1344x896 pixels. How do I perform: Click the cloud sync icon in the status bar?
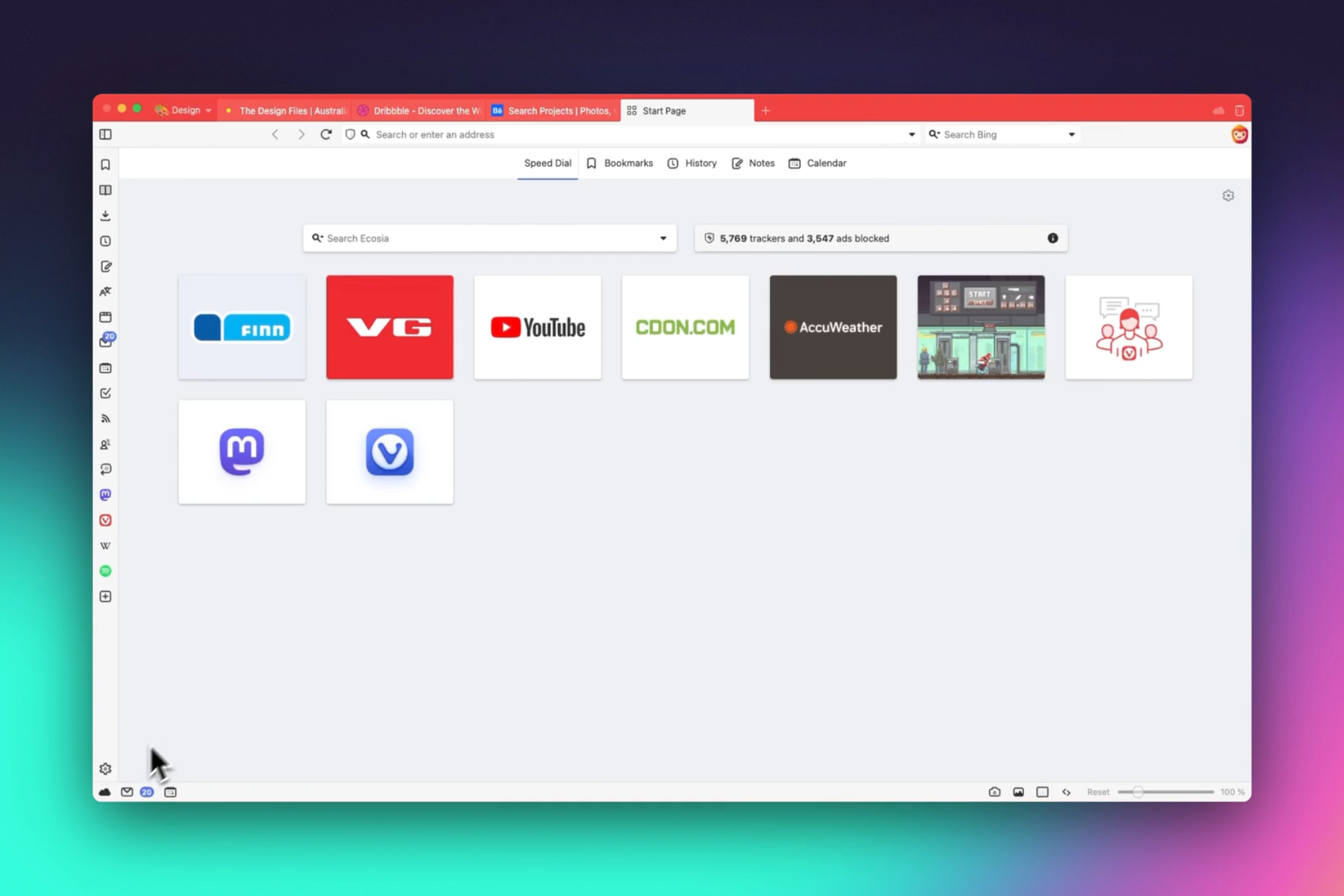[105, 792]
